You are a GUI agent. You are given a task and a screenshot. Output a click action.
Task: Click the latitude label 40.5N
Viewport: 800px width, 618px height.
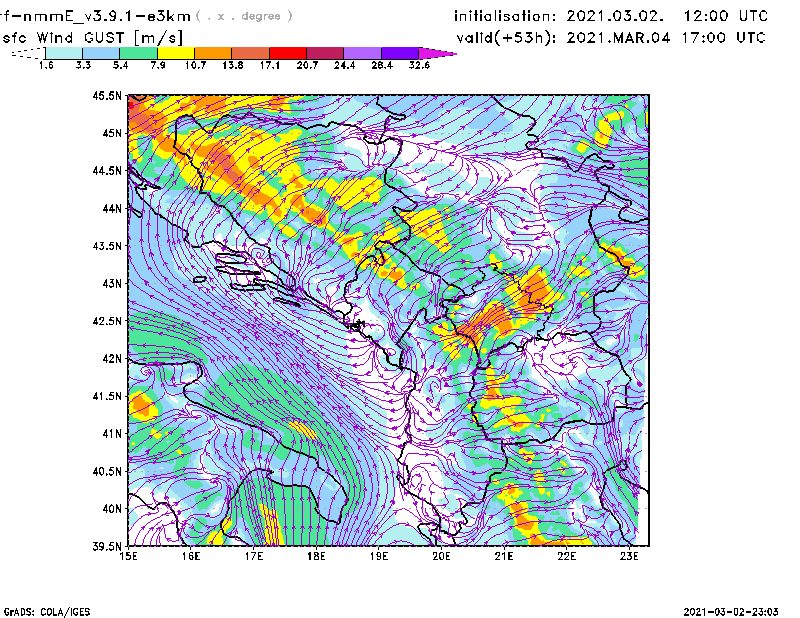[x=107, y=472]
